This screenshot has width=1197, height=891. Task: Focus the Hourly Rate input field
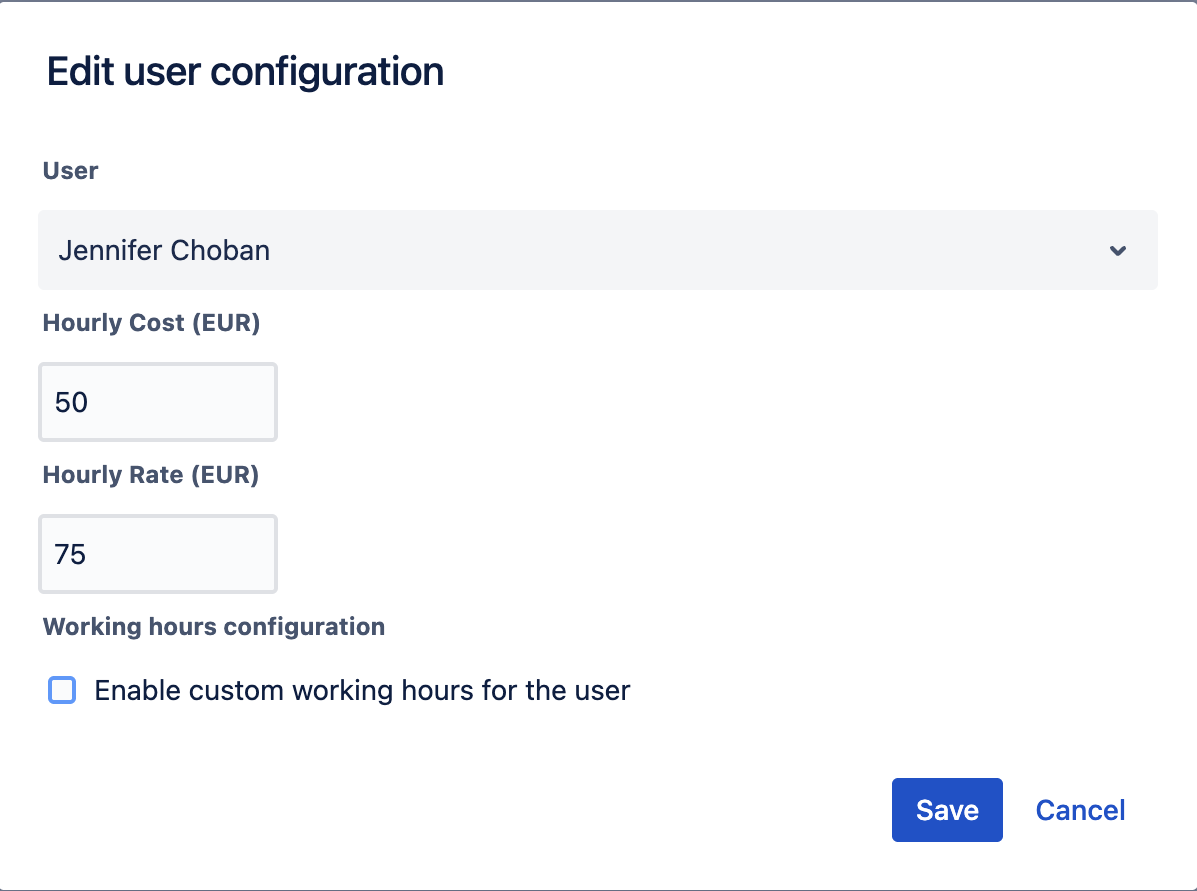157,554
